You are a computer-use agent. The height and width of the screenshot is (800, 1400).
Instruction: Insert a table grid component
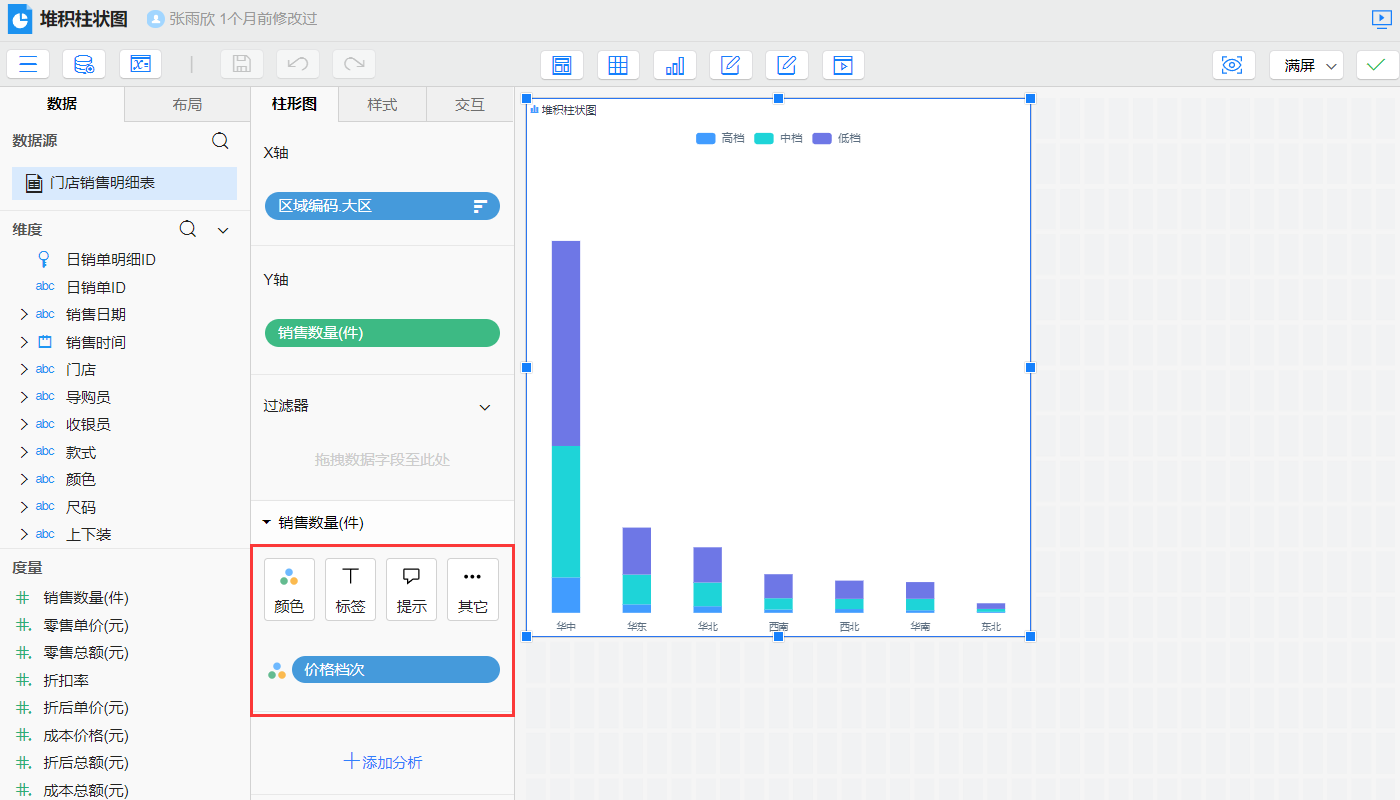coord(618,65)
